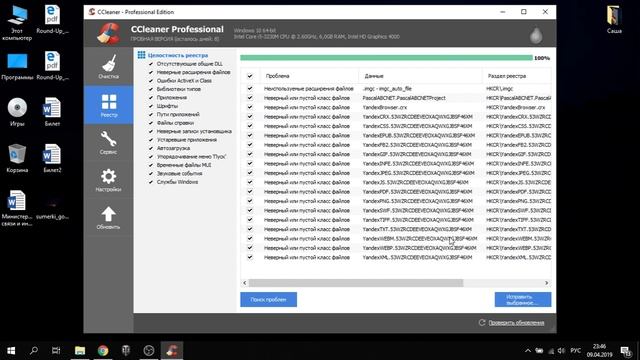Select the Корзина recycle bin icon
The image size is (640, 360).
point(17,158)
